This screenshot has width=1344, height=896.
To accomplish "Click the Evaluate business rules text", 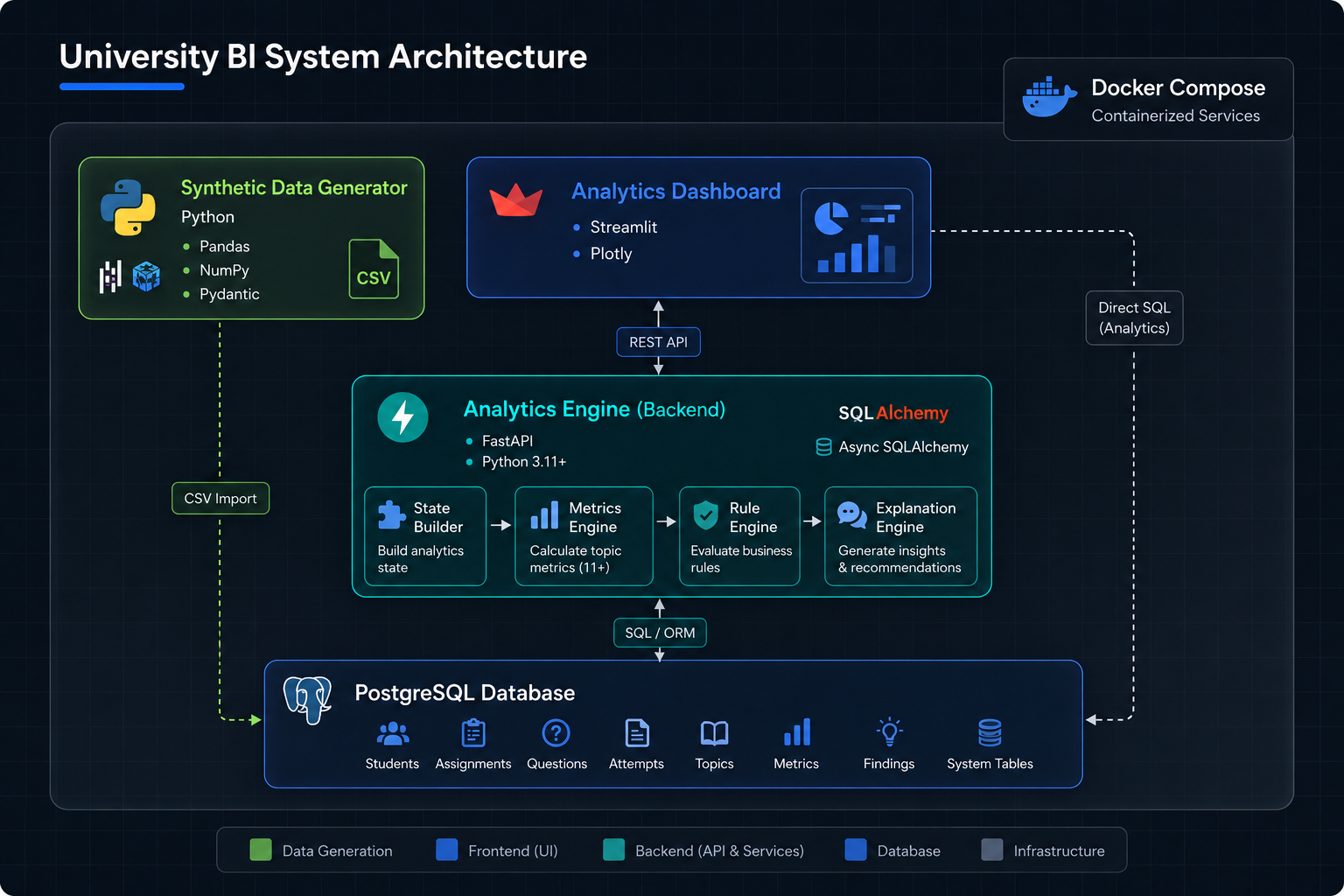I will pyautogui.click(x=741, y=559).
